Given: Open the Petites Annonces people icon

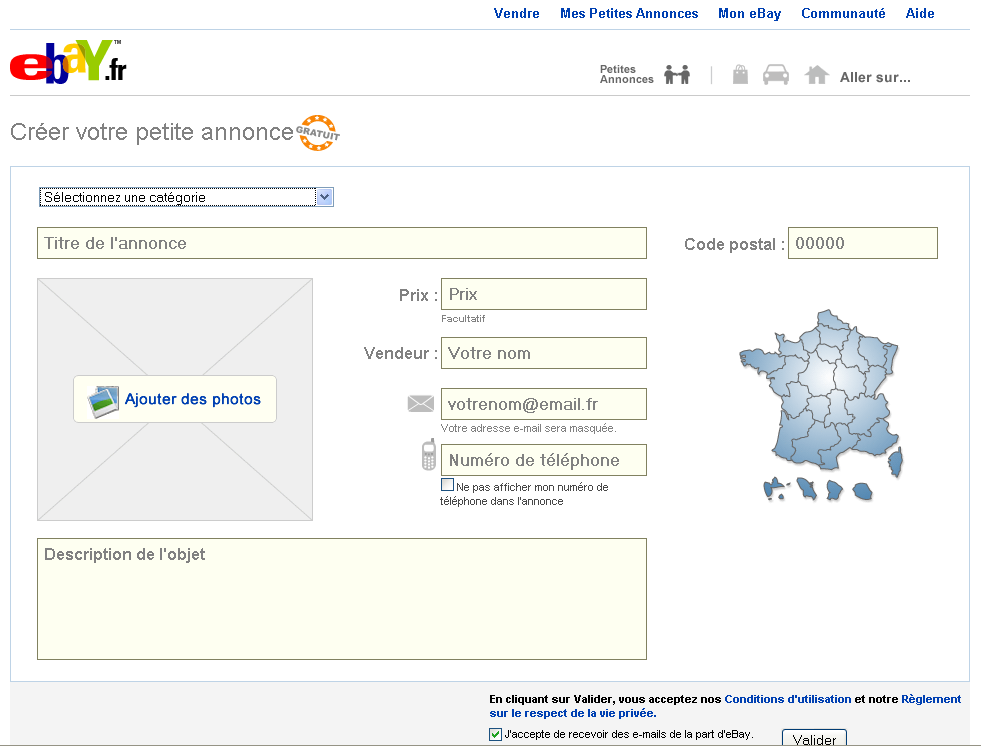Looking at the screenshot, I should (677, 74).
